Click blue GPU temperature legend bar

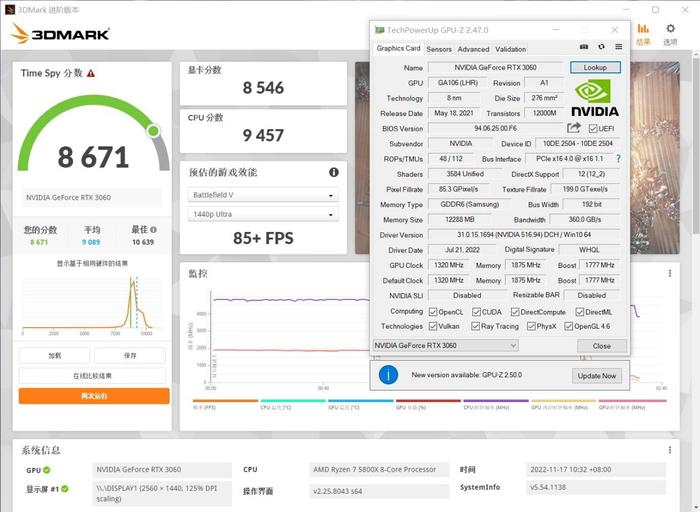(x=361, y=401)
